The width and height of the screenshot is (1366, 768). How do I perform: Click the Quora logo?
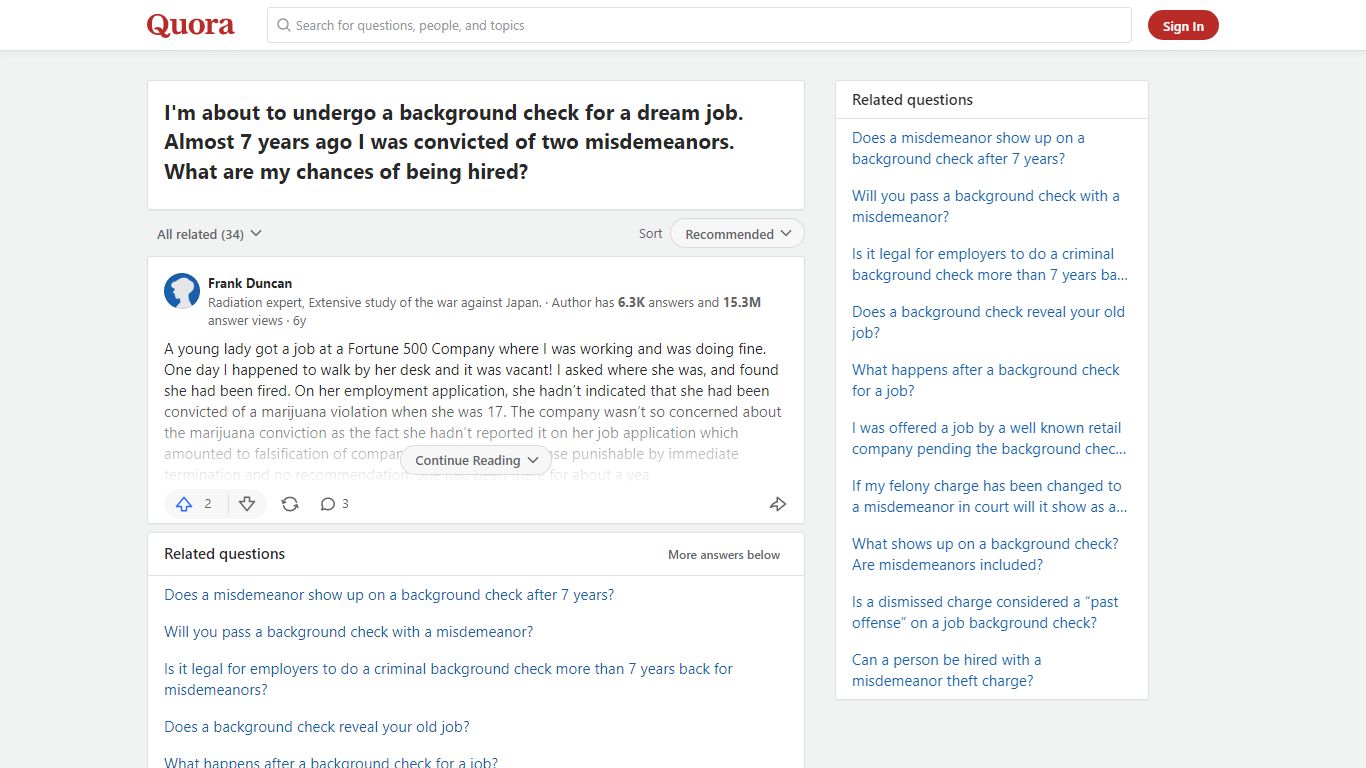click(190, 25)
